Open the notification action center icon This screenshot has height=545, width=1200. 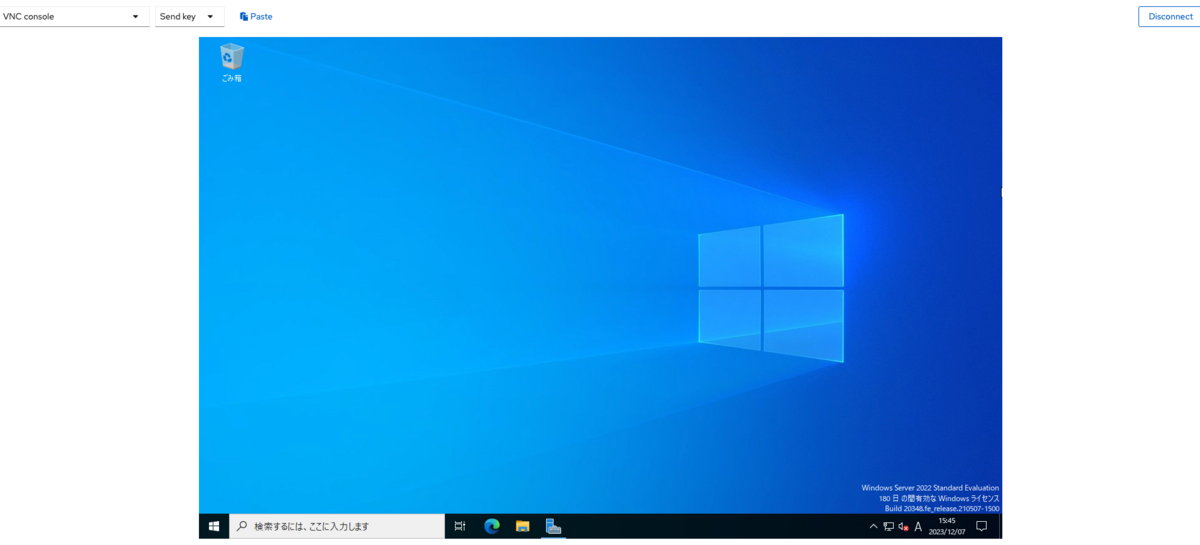(981, 526)
